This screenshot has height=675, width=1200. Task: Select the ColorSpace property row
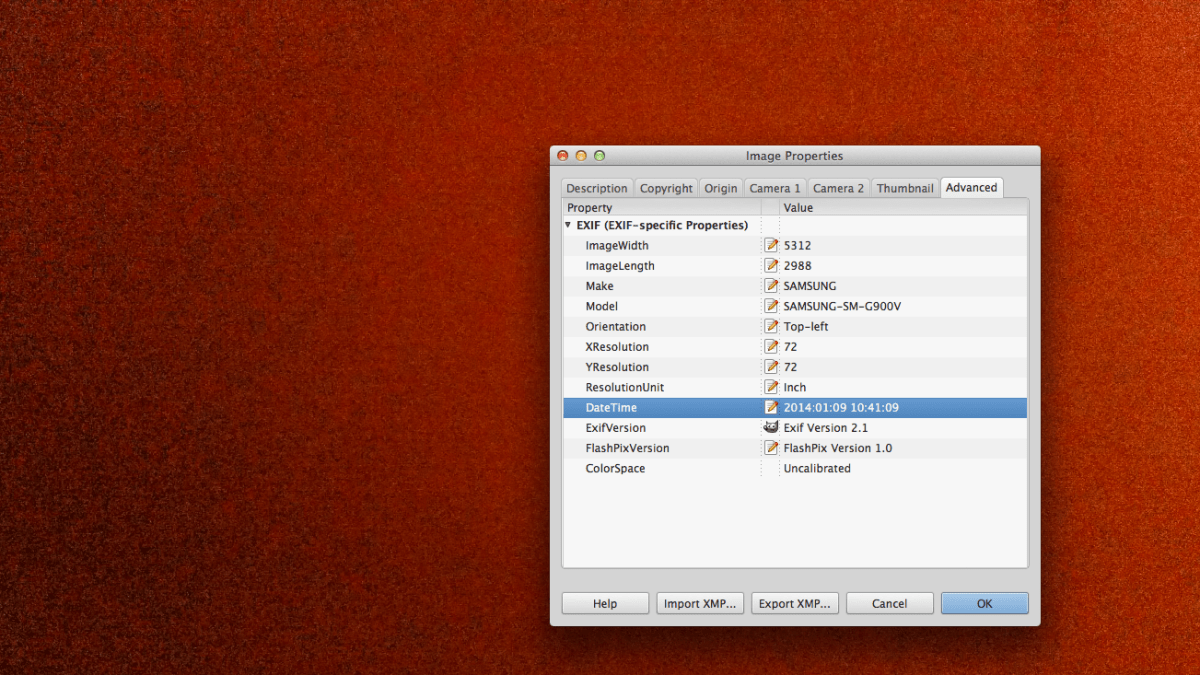coord(615,468)
